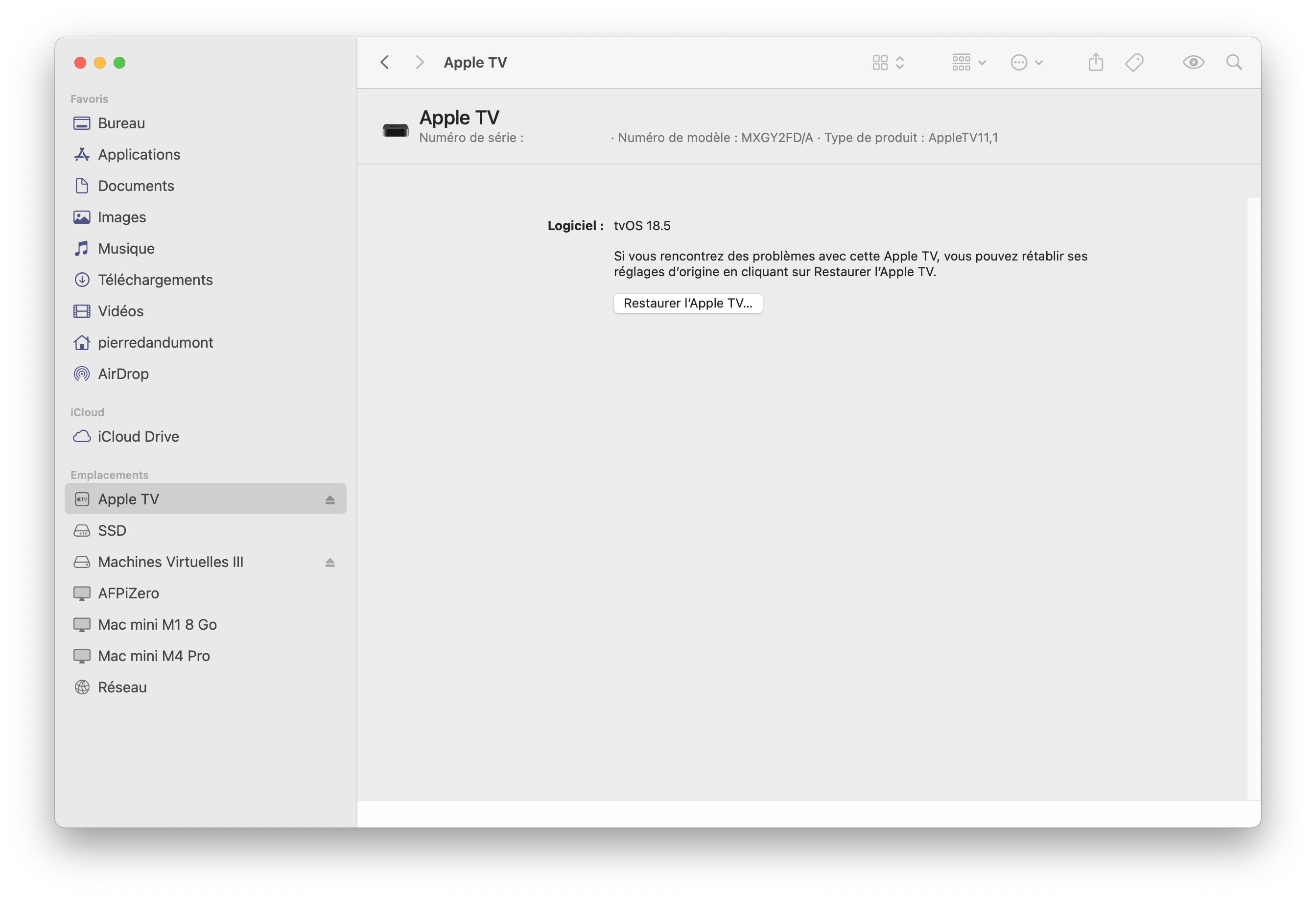Open Applications in the sidebar

pos(206,154)
